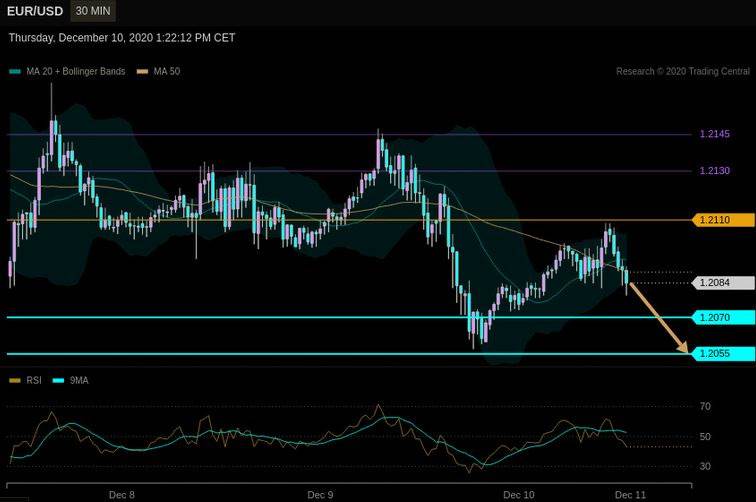Click the chart date and time line

click(122, 38)
